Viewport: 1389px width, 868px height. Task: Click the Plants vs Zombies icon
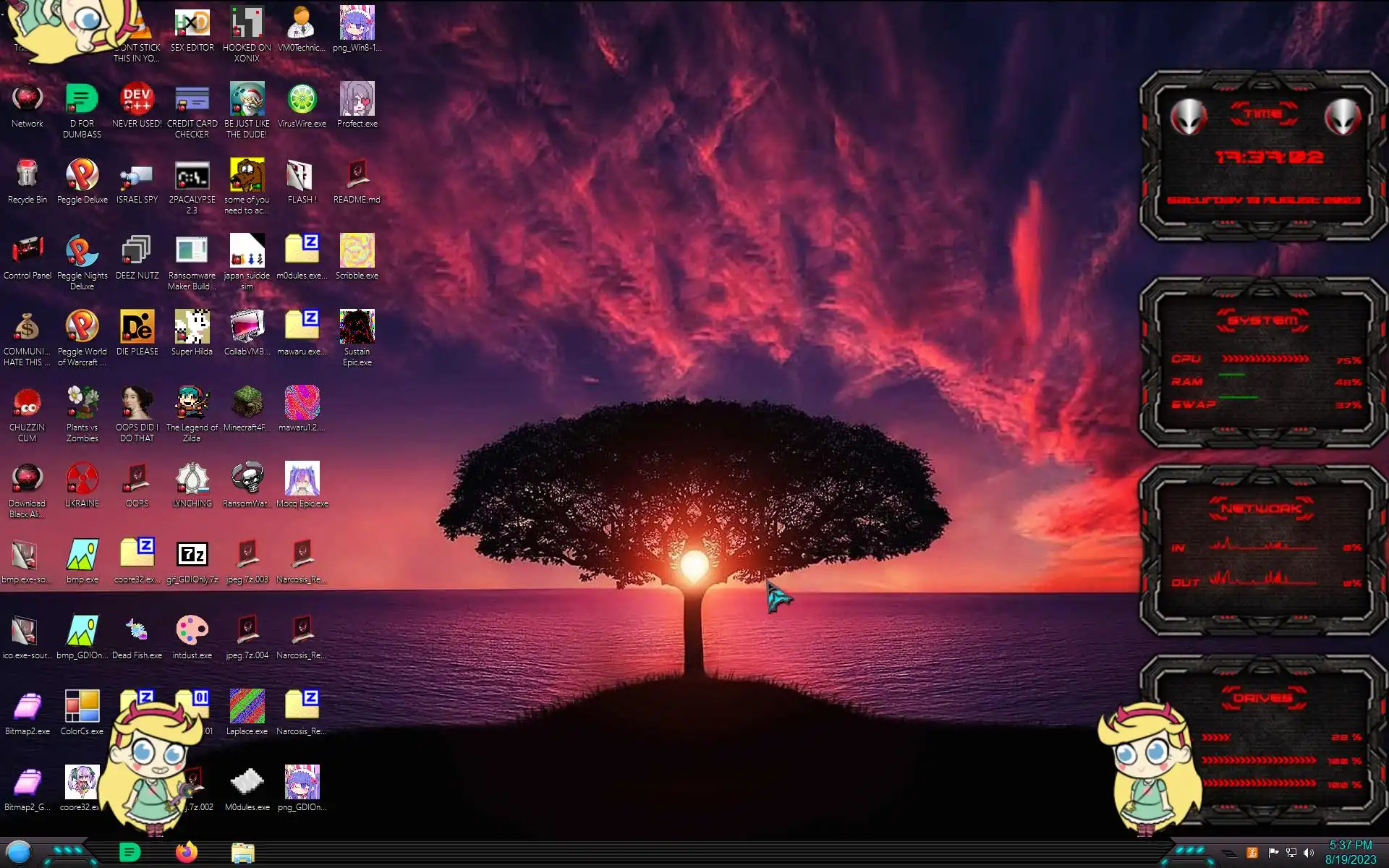click(x=82, y=404)
